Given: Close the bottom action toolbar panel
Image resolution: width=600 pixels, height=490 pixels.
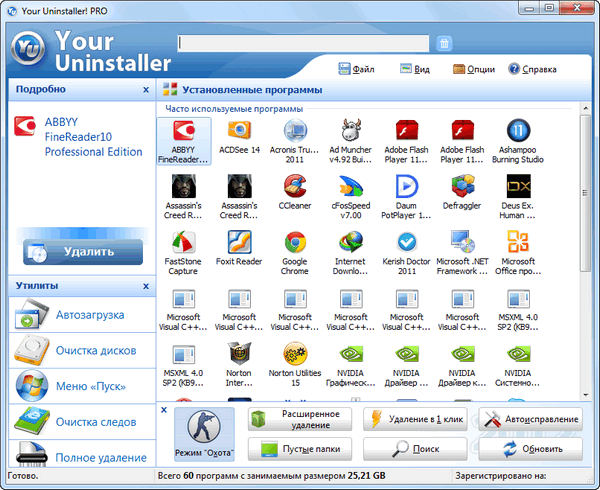Looking at the screenshot, I should pos(164,409).
